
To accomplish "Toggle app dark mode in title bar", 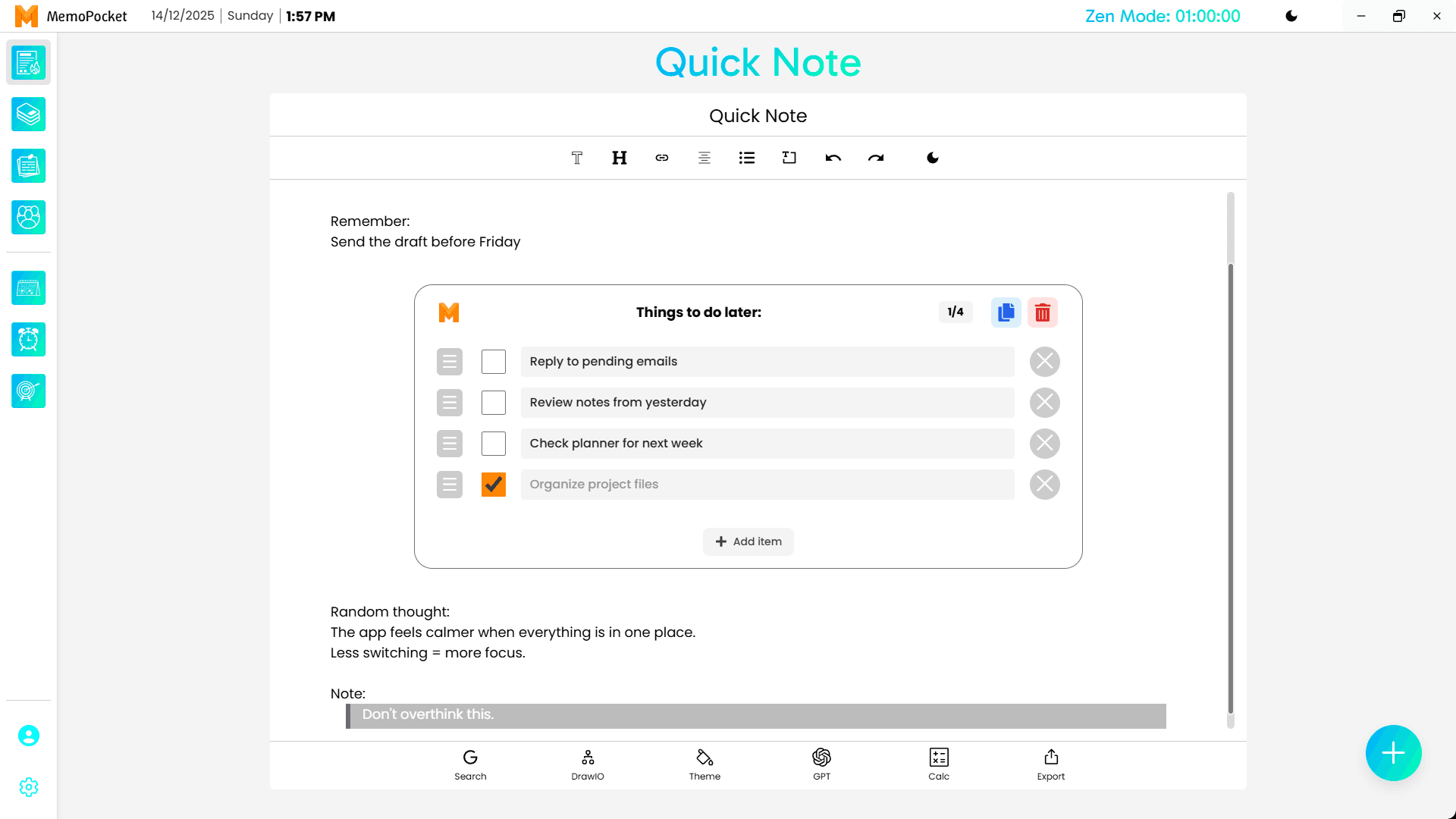I will tap(1291, 16).
